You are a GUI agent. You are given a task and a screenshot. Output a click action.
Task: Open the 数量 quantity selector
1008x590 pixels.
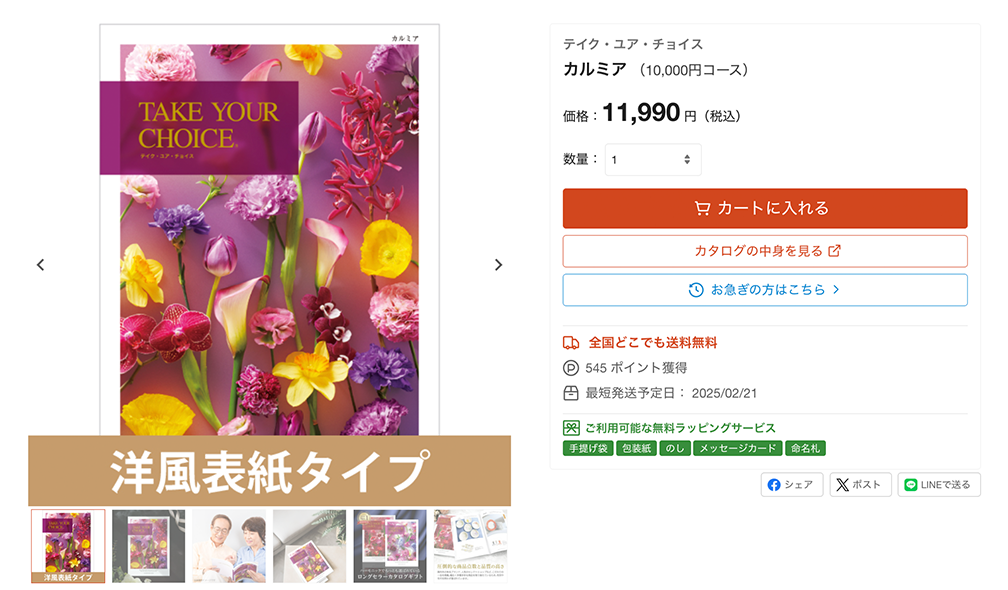click(x=652, y=159)
